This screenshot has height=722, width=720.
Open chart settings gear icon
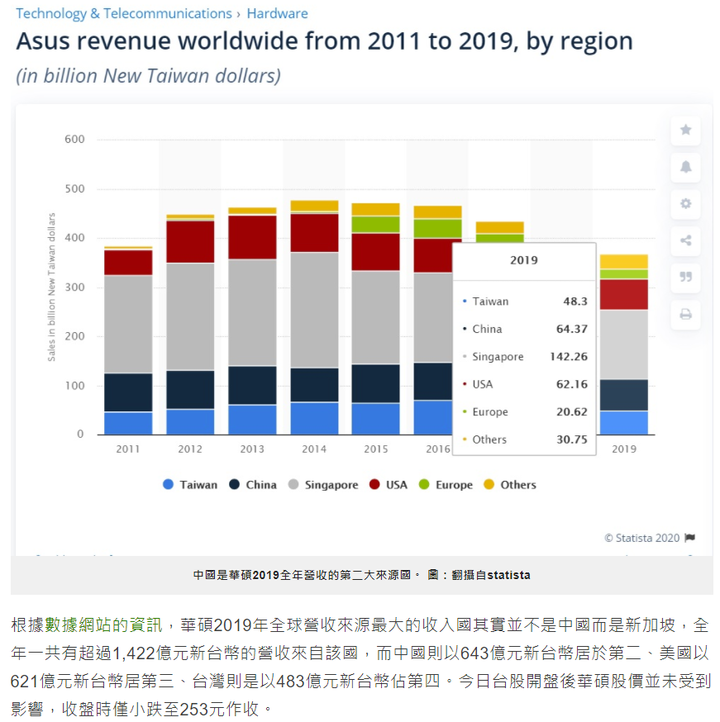tap(685, 204)
